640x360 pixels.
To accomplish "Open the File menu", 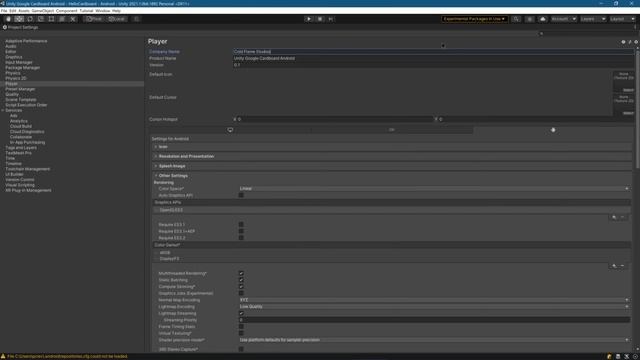I will (x=4, y=11).
